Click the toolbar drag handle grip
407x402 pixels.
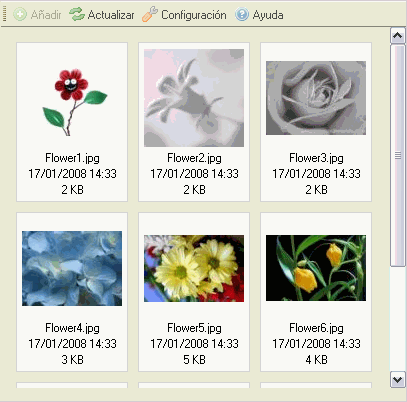click(4, 14)
